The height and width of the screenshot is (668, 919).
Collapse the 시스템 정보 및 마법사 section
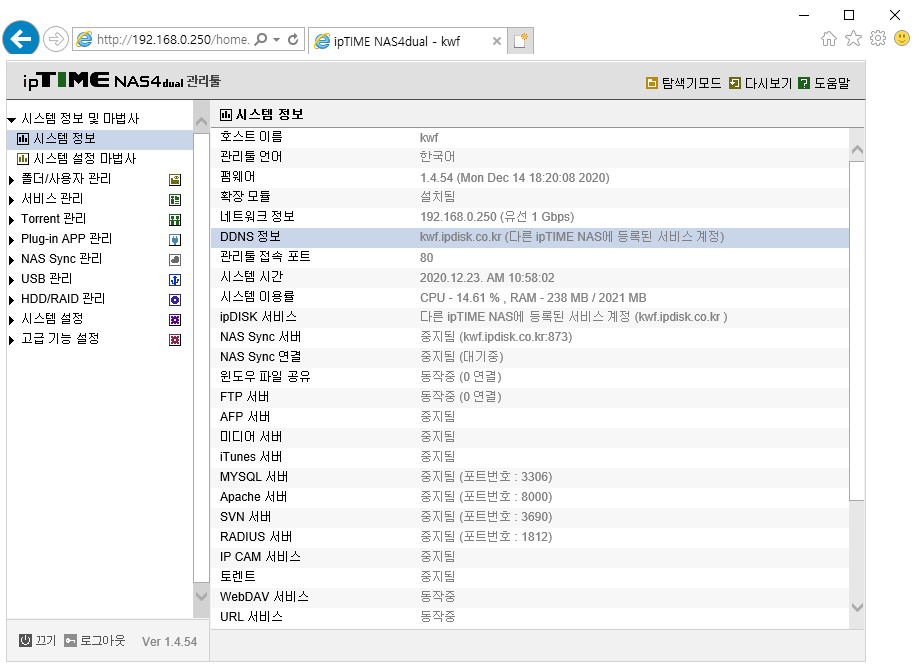click(x=11, y=120)
